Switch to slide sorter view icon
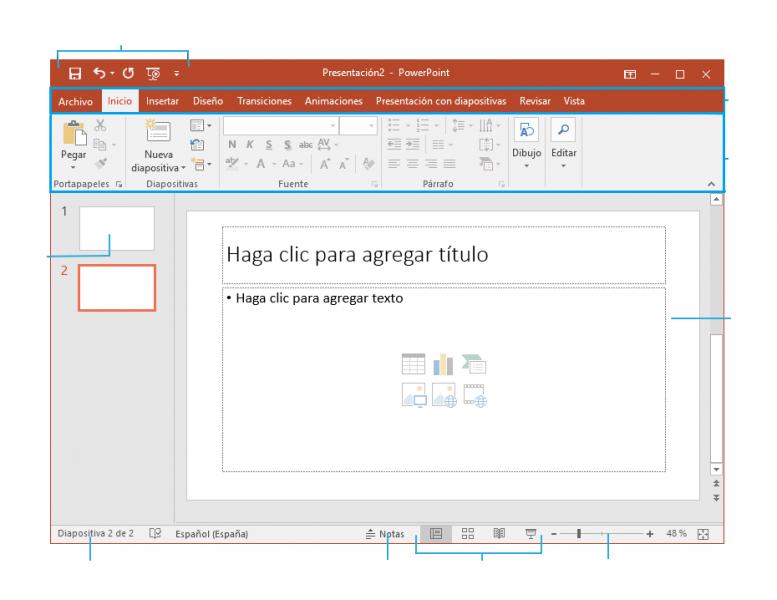777x600 pixels. point(467,534)
